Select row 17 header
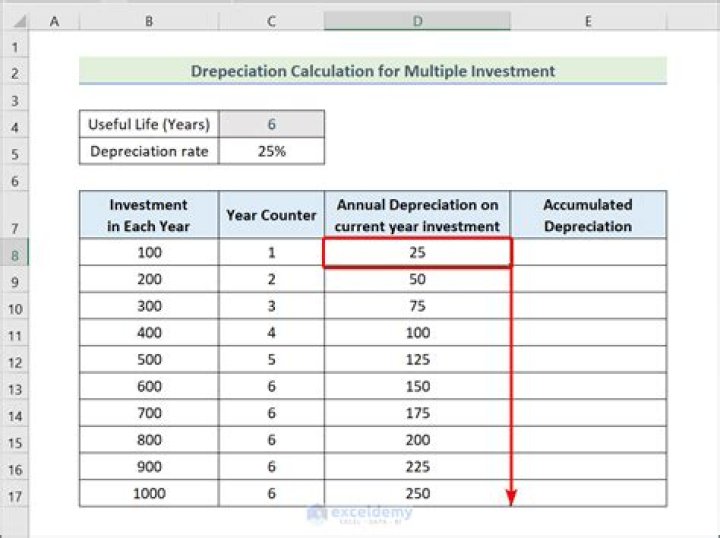 coord(15,495)
